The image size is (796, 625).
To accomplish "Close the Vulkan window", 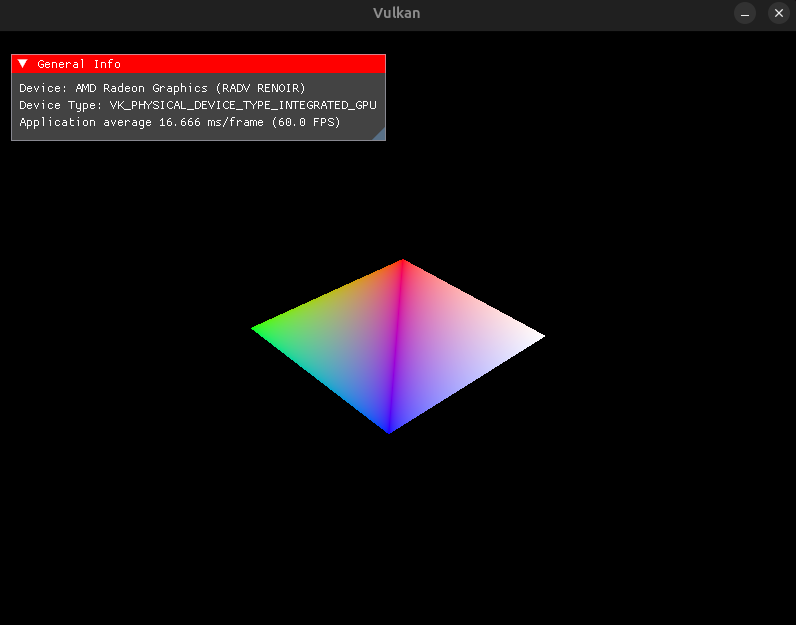I will pyautogui.click(x=779, y=13).
